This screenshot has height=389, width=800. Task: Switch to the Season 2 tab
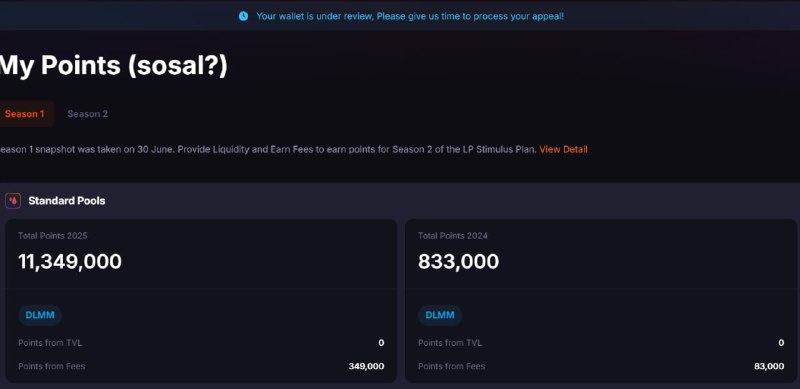coord(88,114)
